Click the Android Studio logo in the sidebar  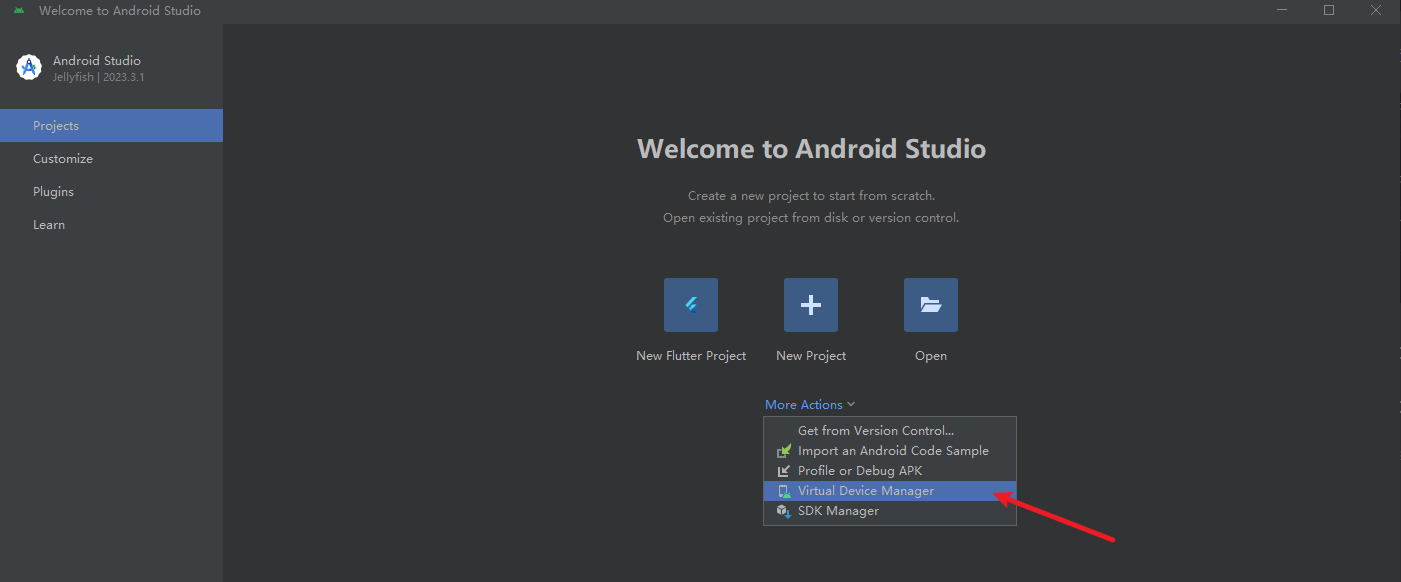pyautogui.click(x=29, y=68)
